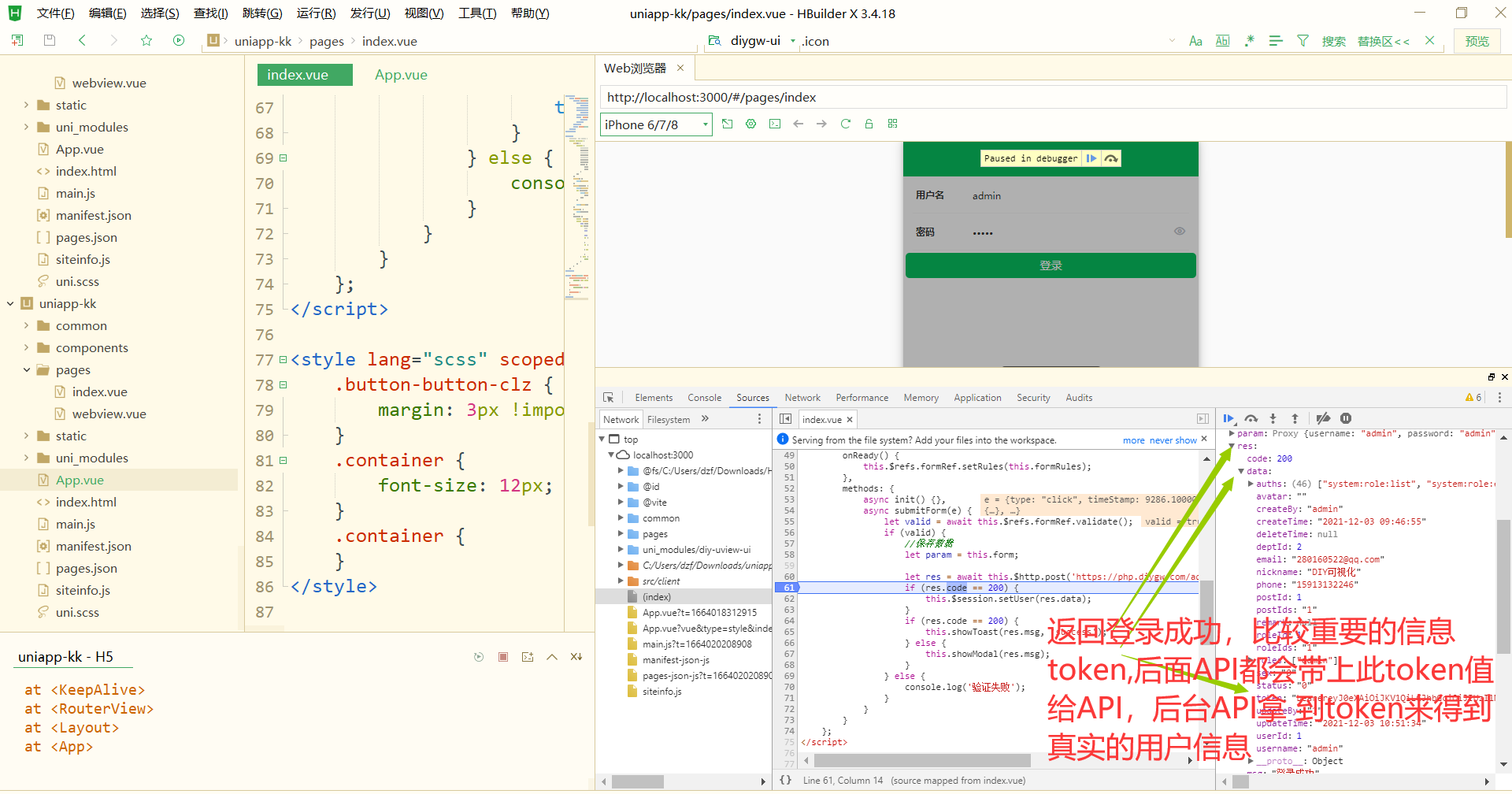Click the 'never show' link in DevTools infobar
Image resolution: width=1512 pixels, height=794 pixels.
pyautogui.click(x=1173, y=440)
